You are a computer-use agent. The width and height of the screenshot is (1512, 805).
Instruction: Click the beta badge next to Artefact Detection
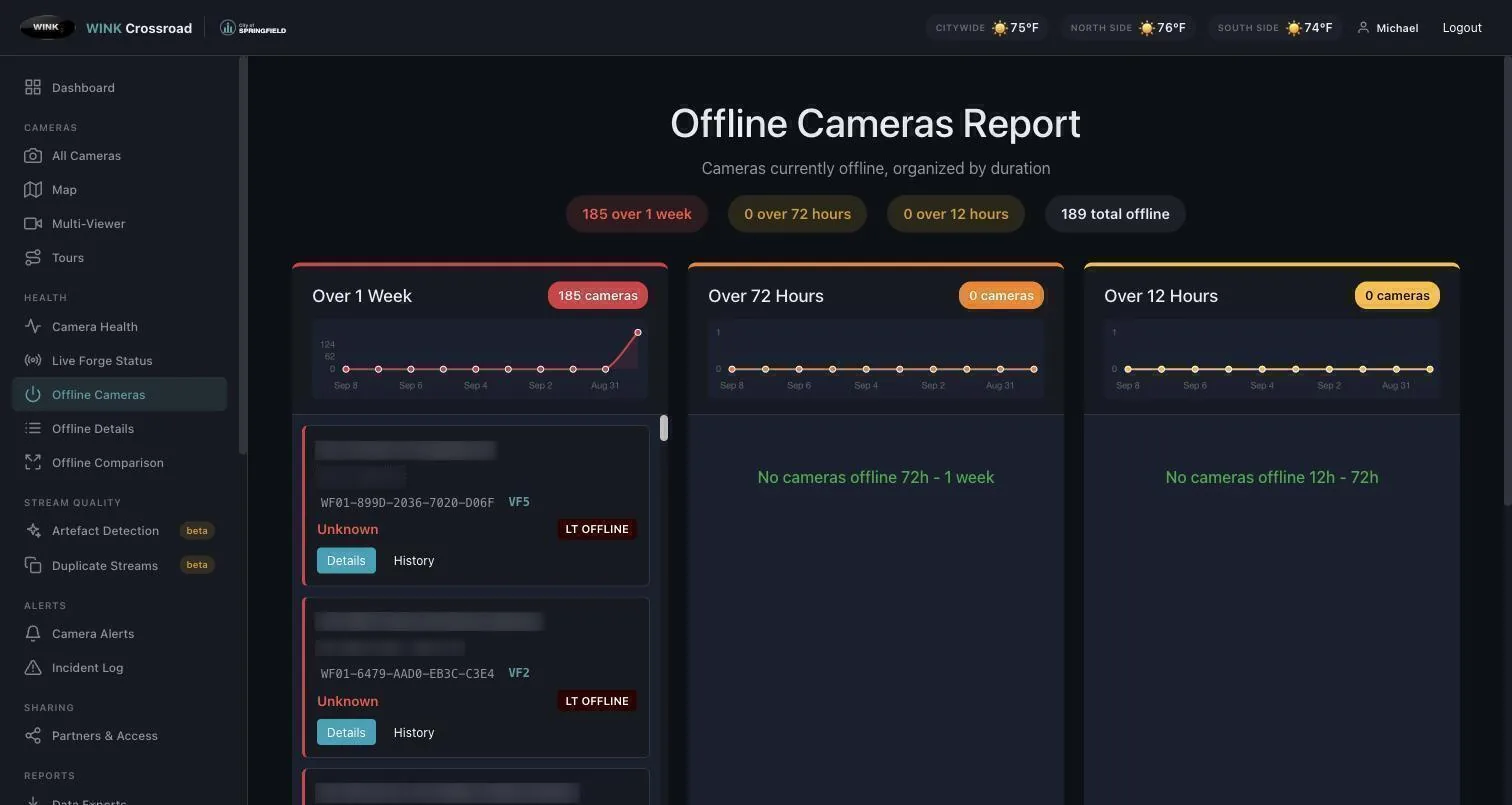(197, 531)
